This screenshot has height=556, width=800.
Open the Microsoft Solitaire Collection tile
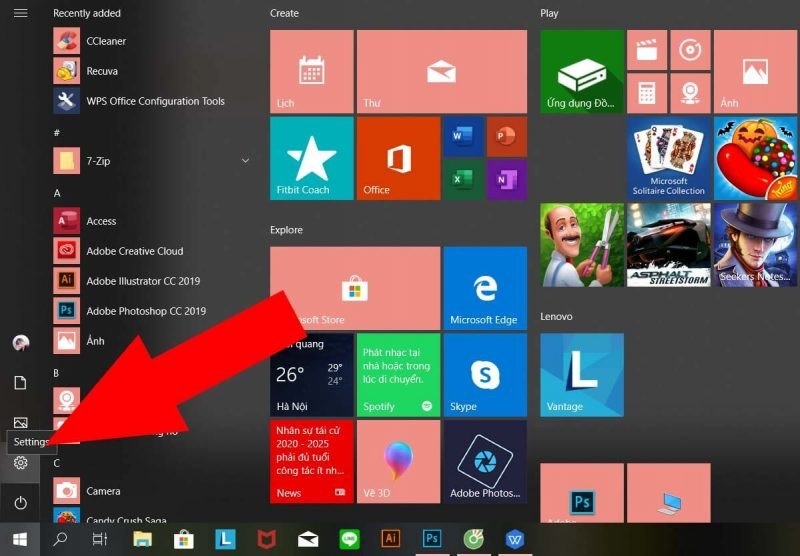(669, 158)
